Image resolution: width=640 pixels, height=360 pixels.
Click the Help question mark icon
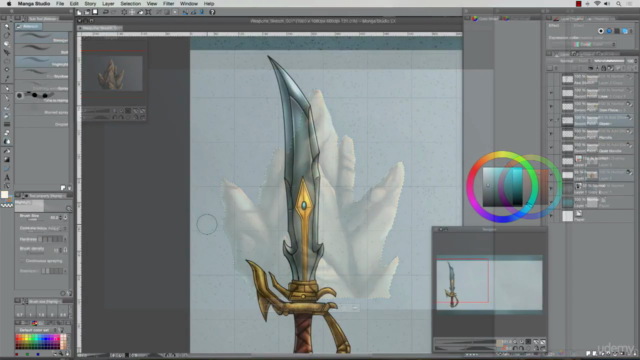click(x=212, y=12)
